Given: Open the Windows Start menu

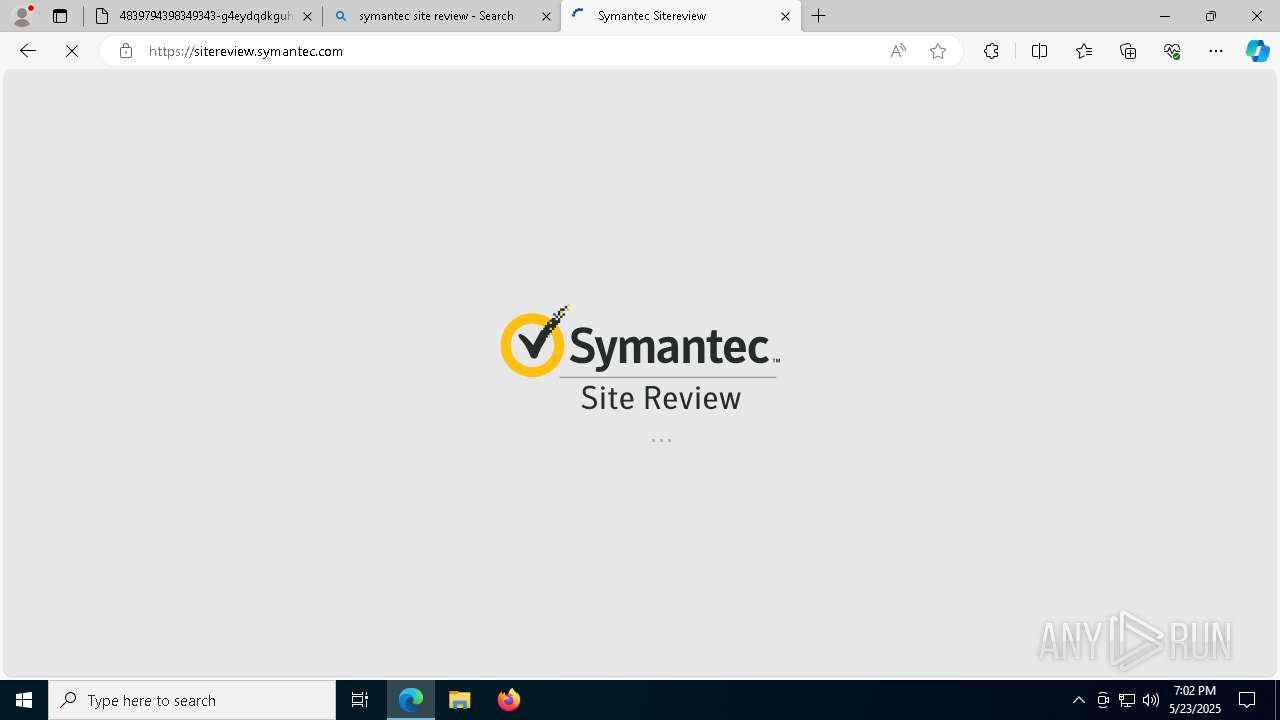Looking at the screenshot, I should point(24,700).
